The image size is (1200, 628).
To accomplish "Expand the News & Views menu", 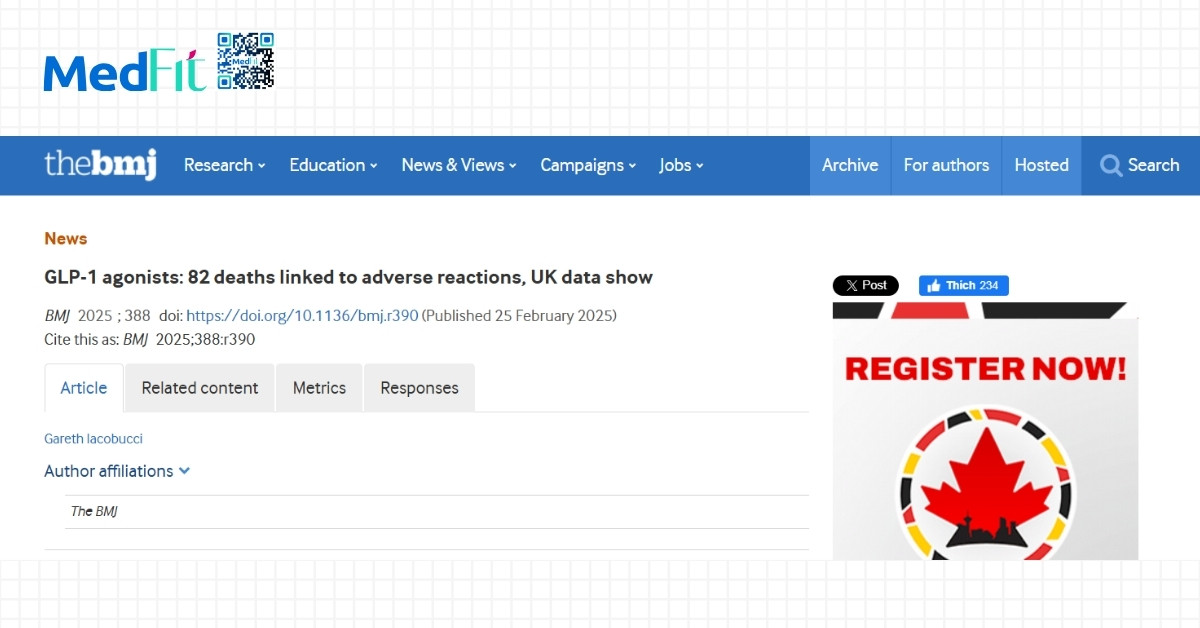I will click(458, 166).
